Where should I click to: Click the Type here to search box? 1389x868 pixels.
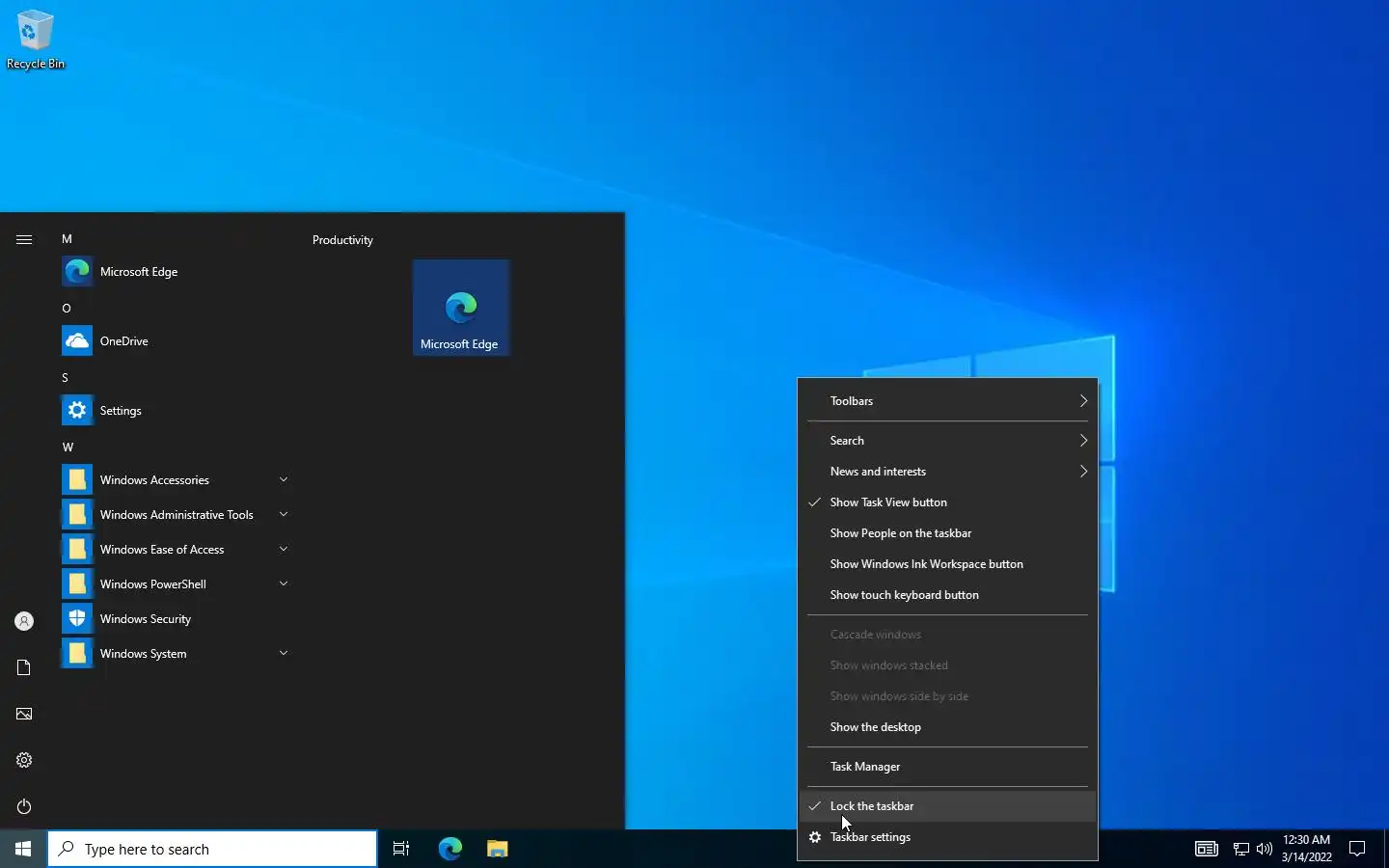tap(212, 849)
